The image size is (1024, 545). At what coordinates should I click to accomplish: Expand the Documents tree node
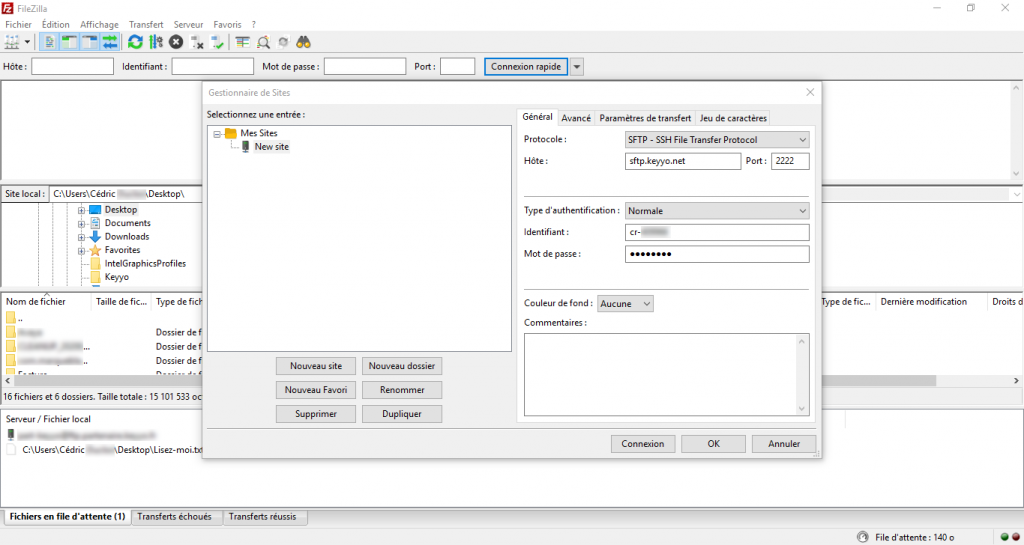click(81, 224)
